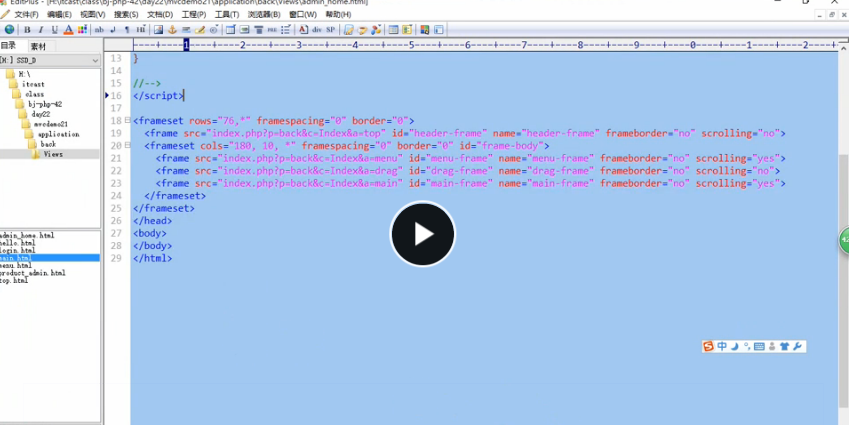Click the insert image toolbar icon
Image resolution: width=849 pixels, height=448 pixels.
click(158, 30)
